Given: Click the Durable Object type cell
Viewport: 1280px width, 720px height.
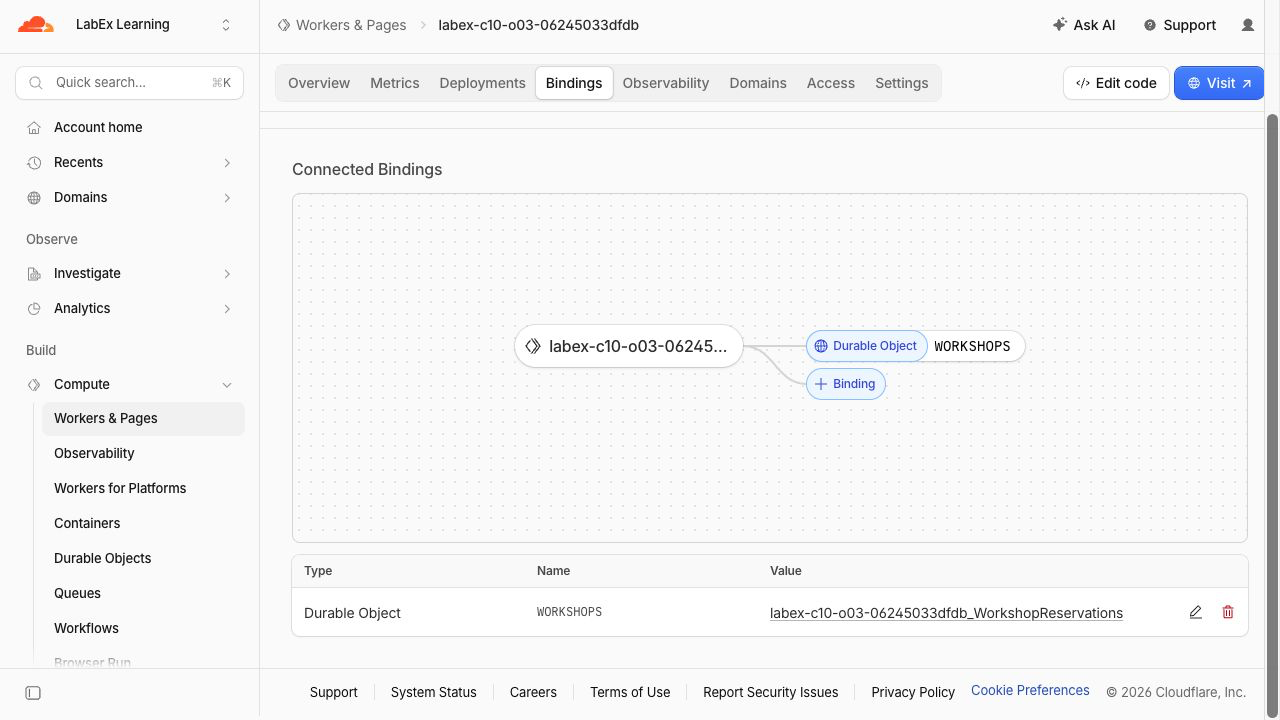Looking at the screenshot, I should [x=352, y=613].
